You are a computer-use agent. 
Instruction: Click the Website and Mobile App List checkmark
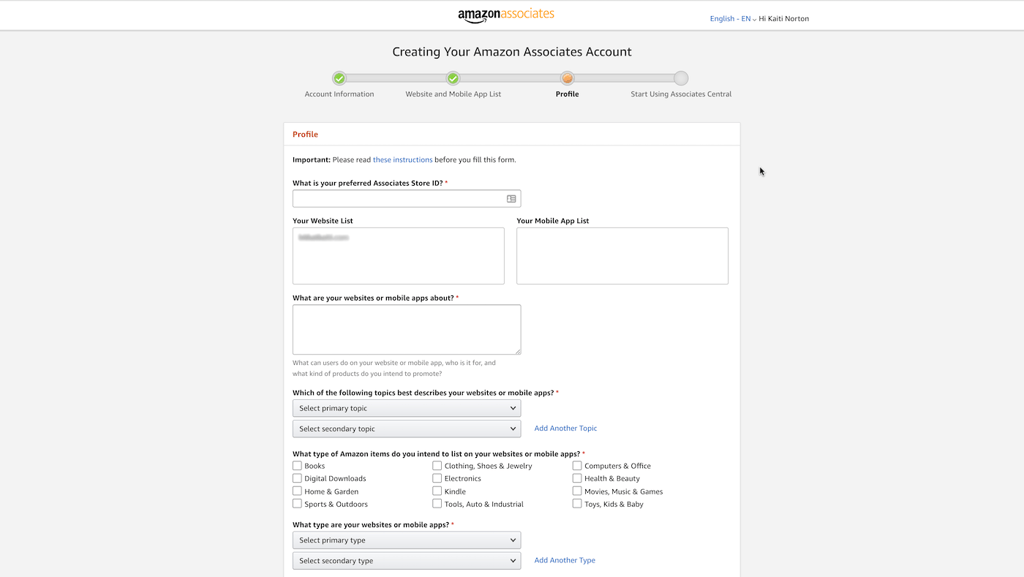click(x=453, y=78)
